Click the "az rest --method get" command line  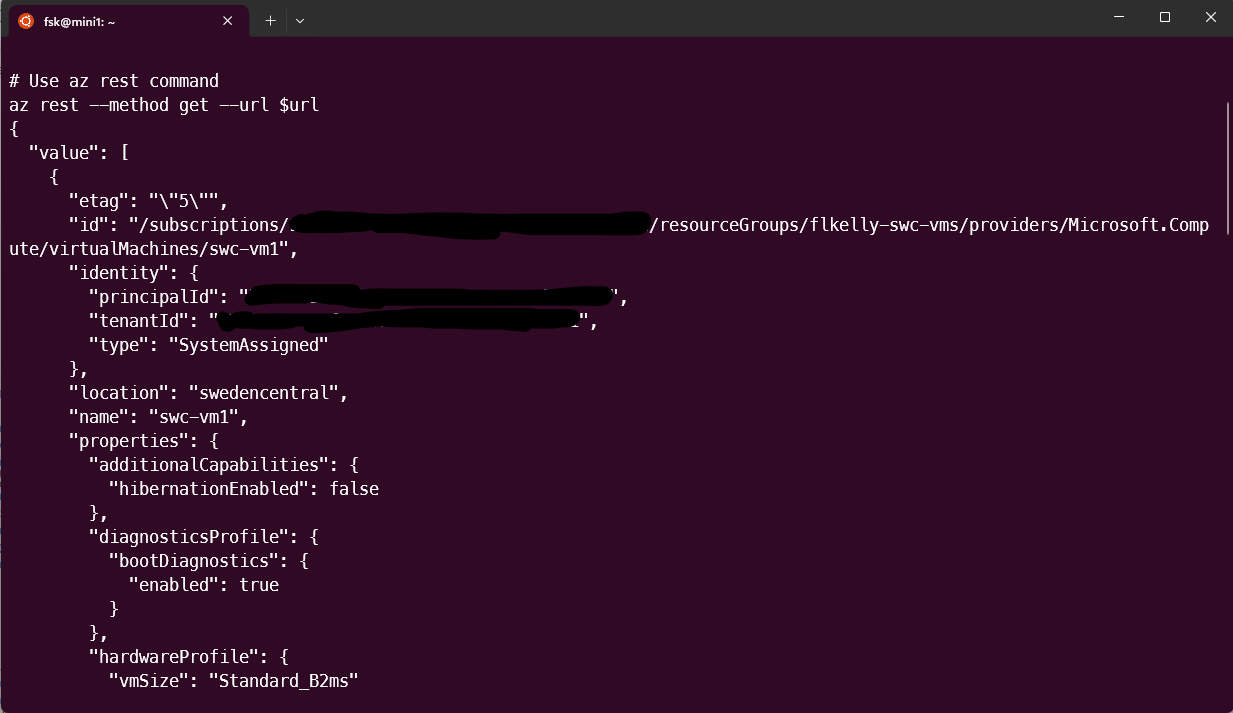coord(164,105)
